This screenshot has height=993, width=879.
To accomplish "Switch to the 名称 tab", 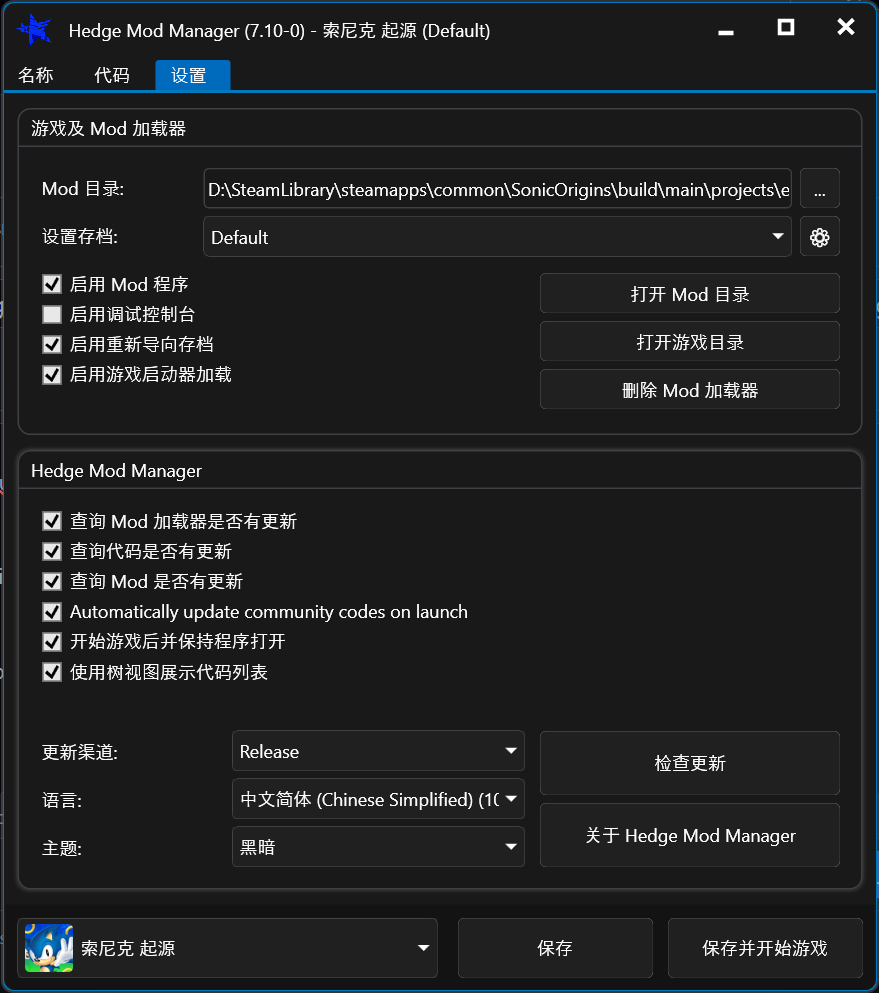I will click(35, 75).
